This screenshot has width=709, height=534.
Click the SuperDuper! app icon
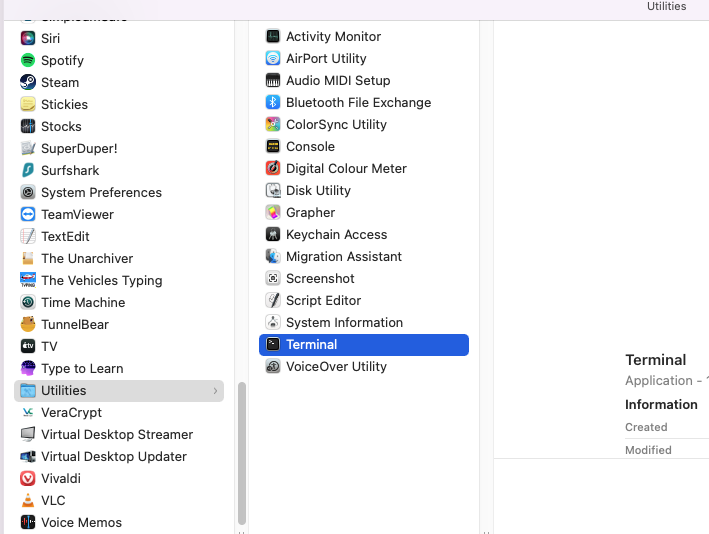point(28,148)
